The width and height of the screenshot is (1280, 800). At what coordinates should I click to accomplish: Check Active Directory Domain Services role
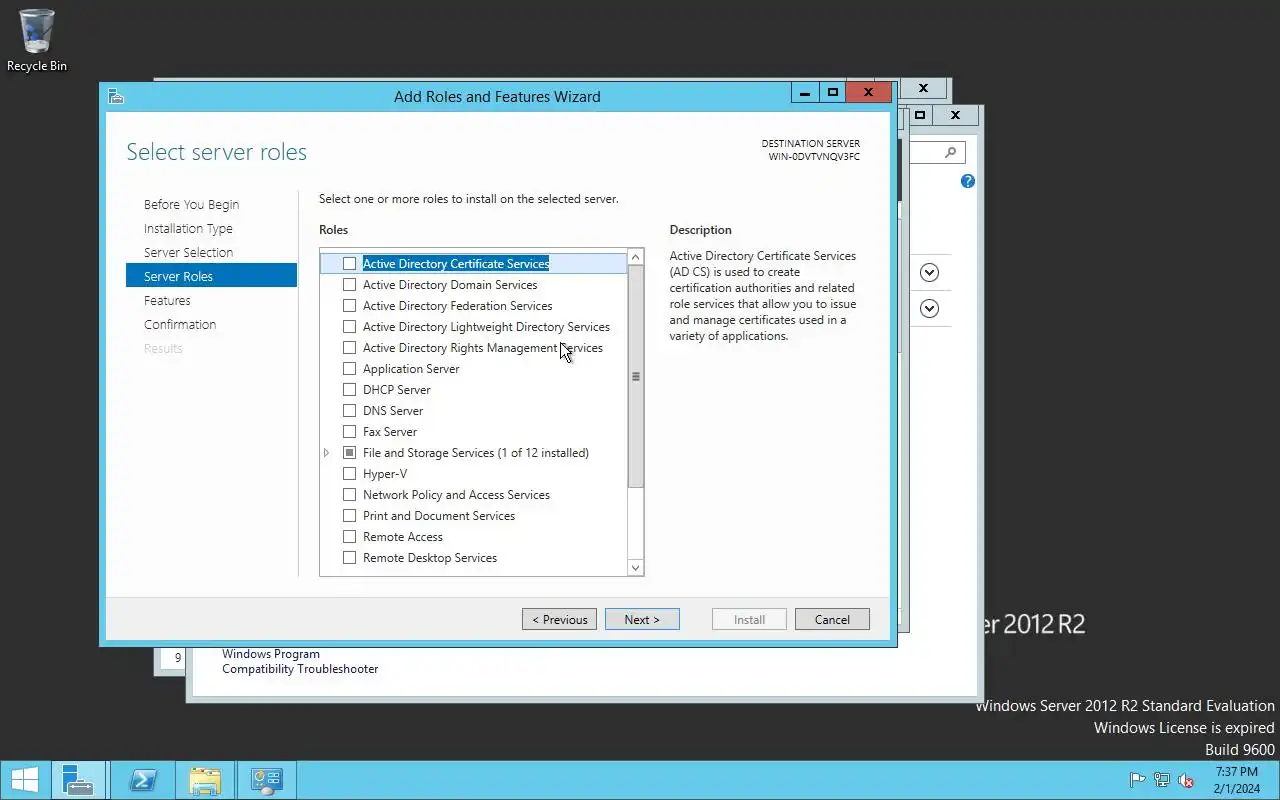coord(349,285)
